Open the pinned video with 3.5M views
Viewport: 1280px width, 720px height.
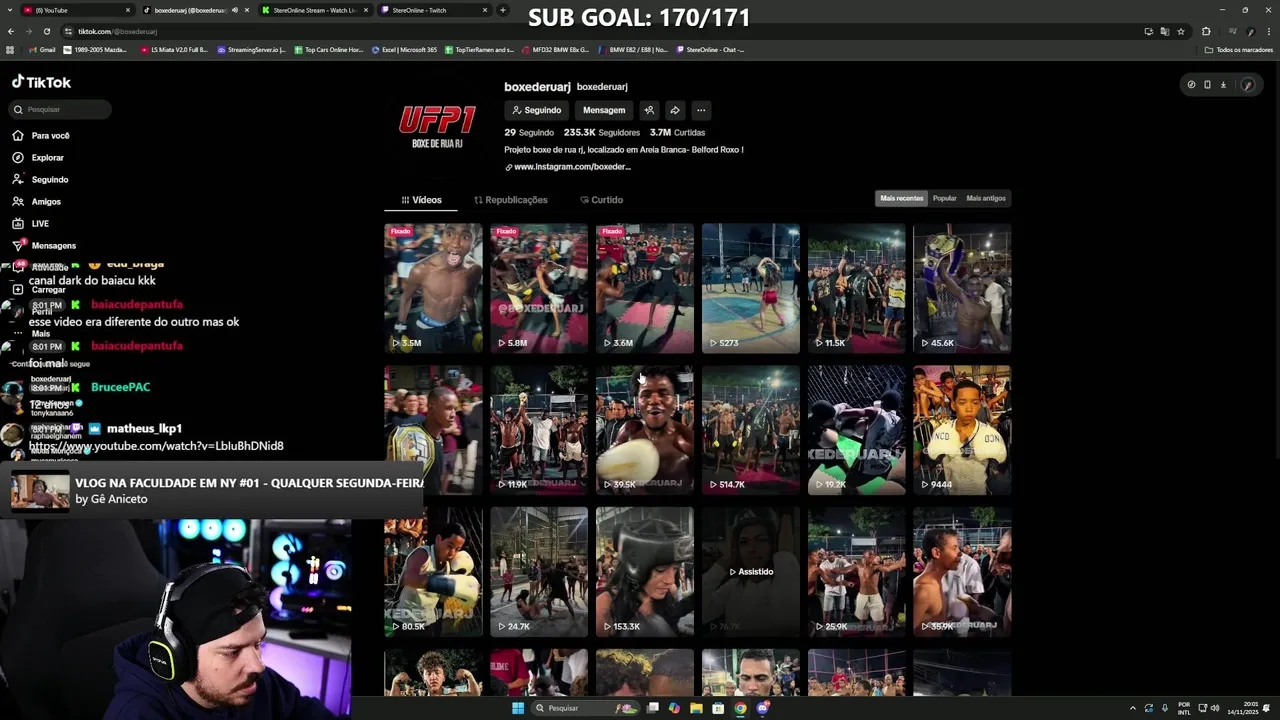point(433,288)
